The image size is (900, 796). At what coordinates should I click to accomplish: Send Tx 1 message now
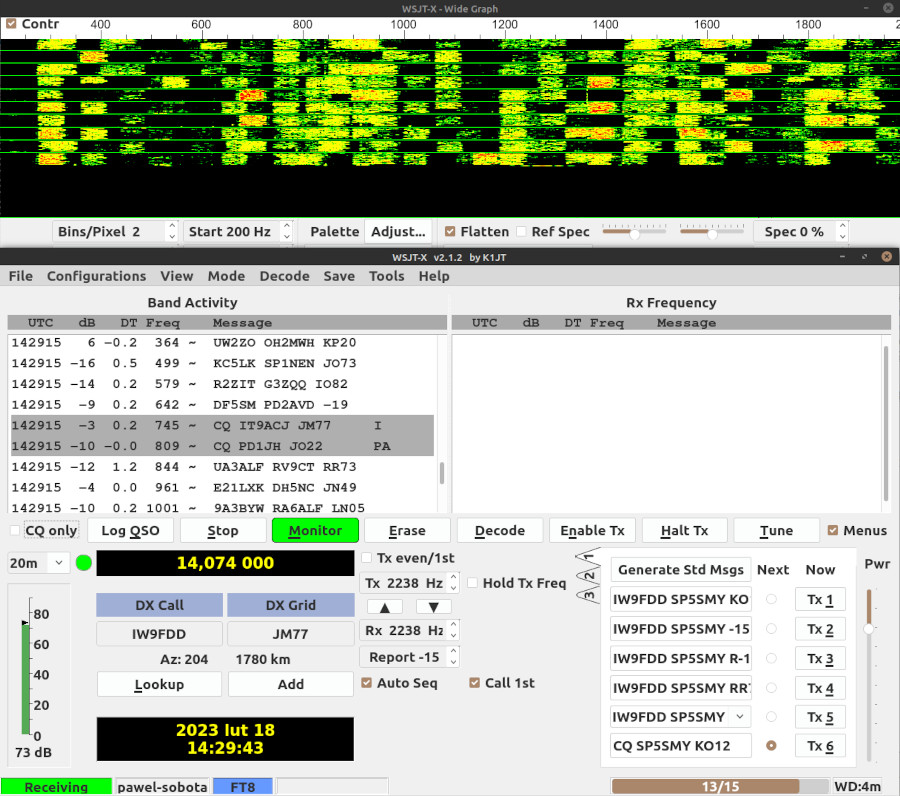point(820,599)
